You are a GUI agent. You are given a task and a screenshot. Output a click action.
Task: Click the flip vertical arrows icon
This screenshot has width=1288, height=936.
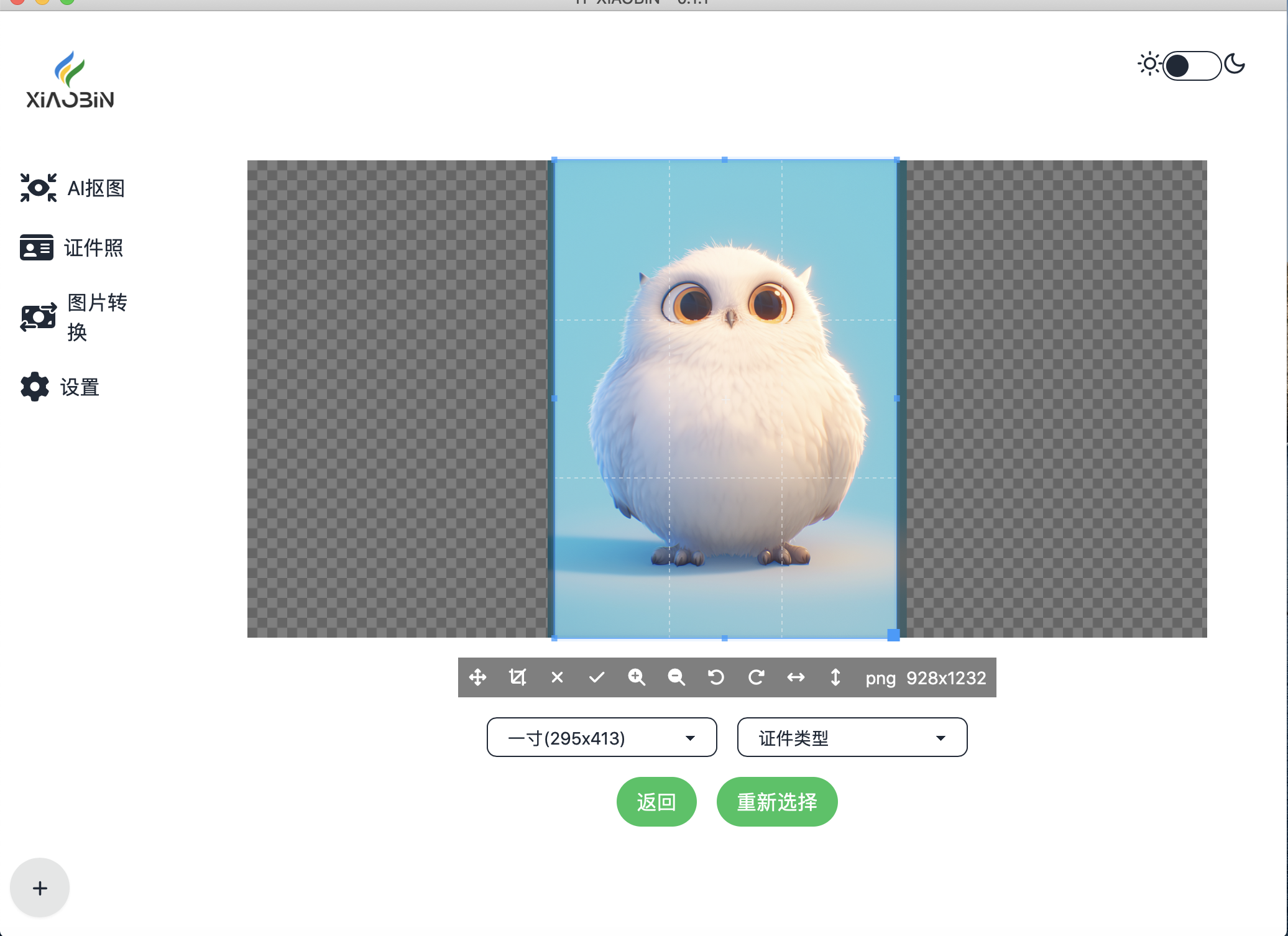click(837, 678)
